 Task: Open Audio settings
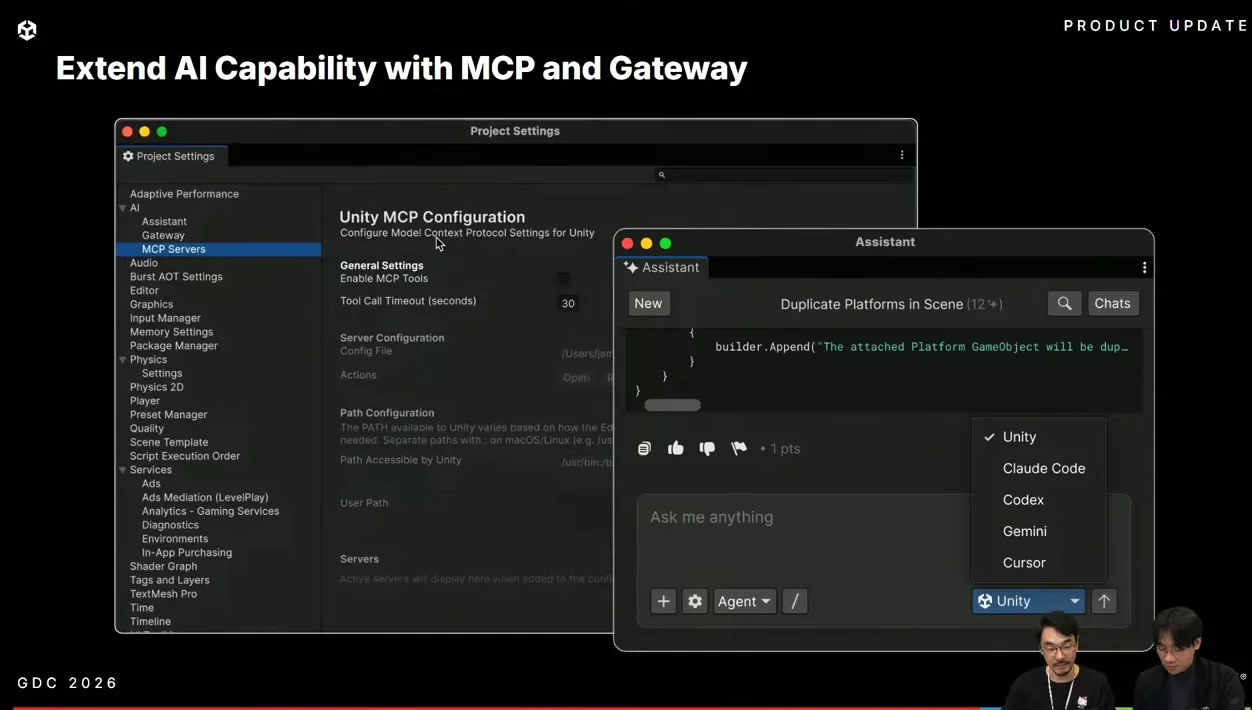pos(144,263)
